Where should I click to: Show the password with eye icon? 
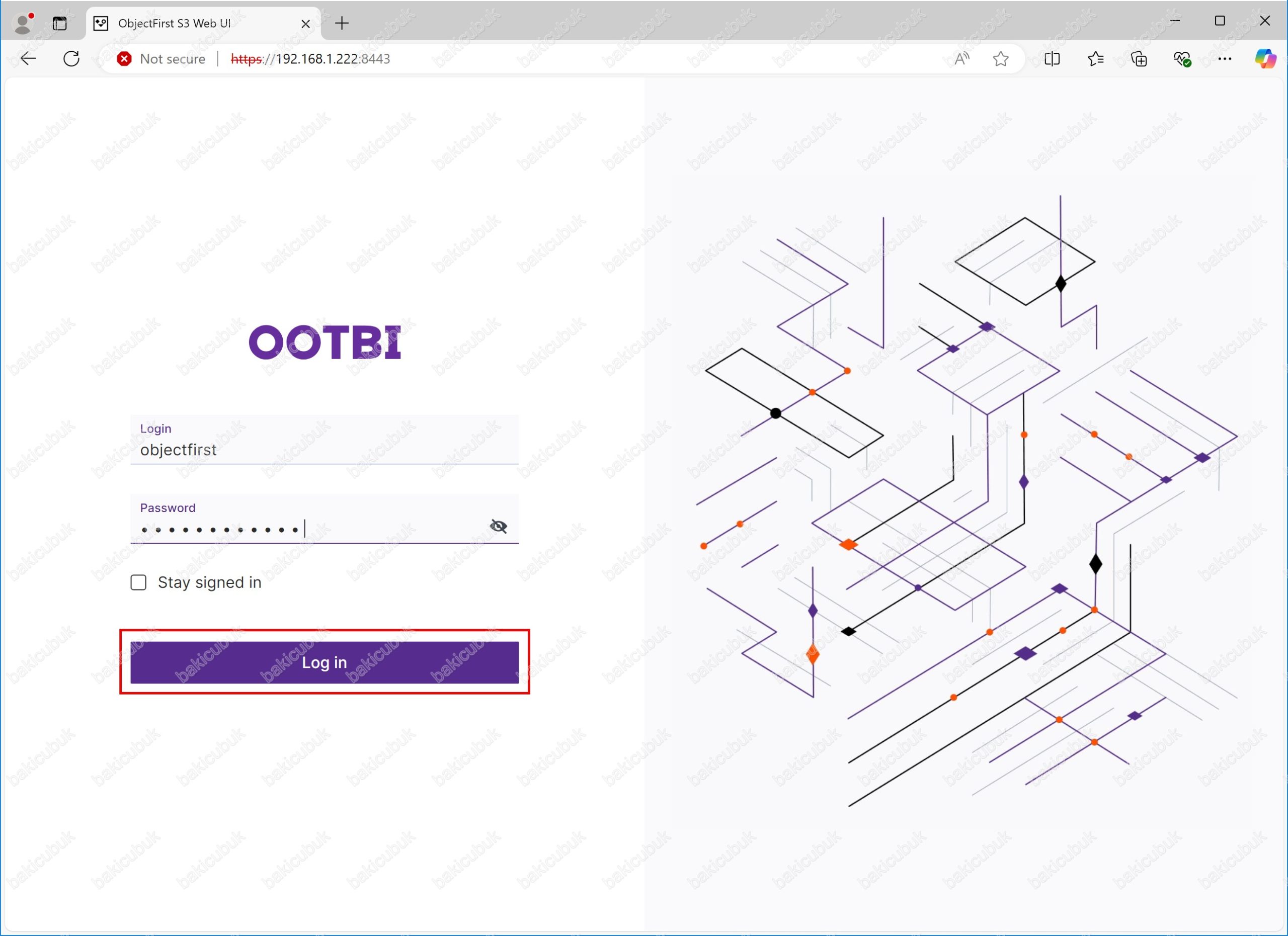[x=498, y=526]
